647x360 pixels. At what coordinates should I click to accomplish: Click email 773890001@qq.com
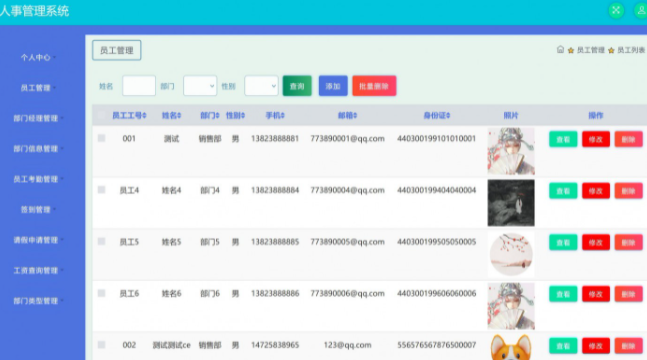tap(347, 139)
